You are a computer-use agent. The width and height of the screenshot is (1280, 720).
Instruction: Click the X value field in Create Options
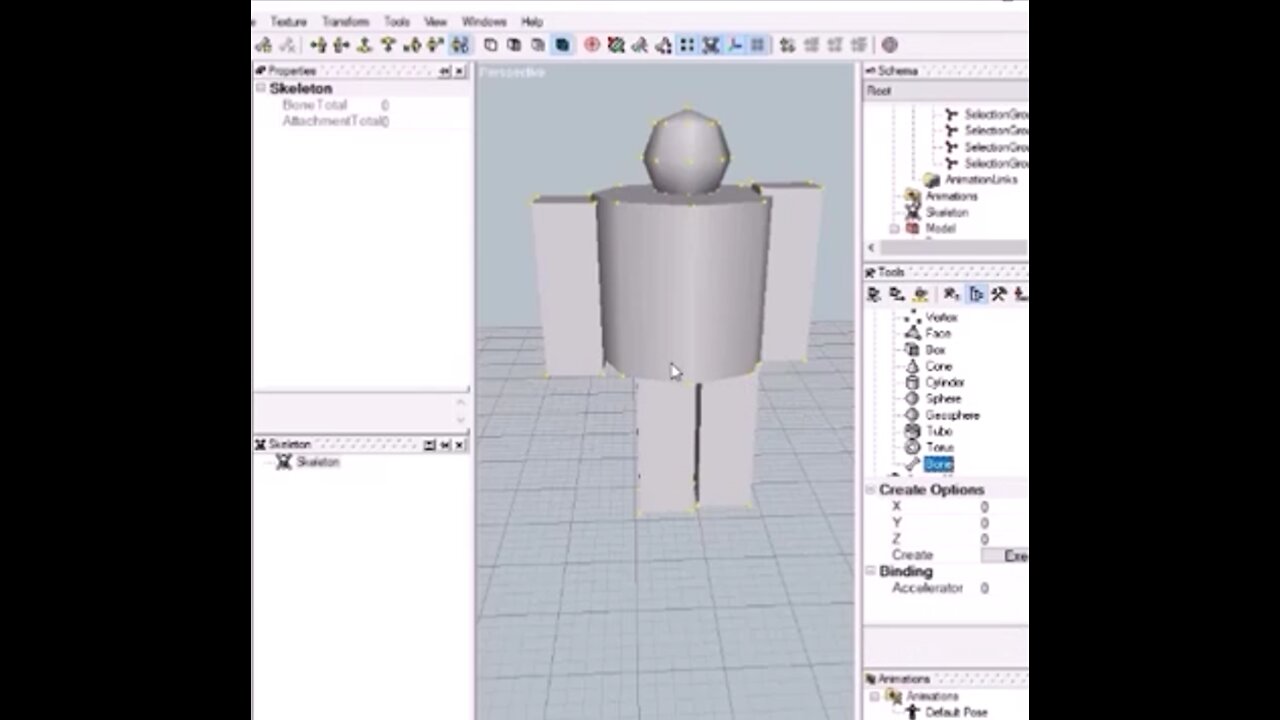(x=1003, y=507)
